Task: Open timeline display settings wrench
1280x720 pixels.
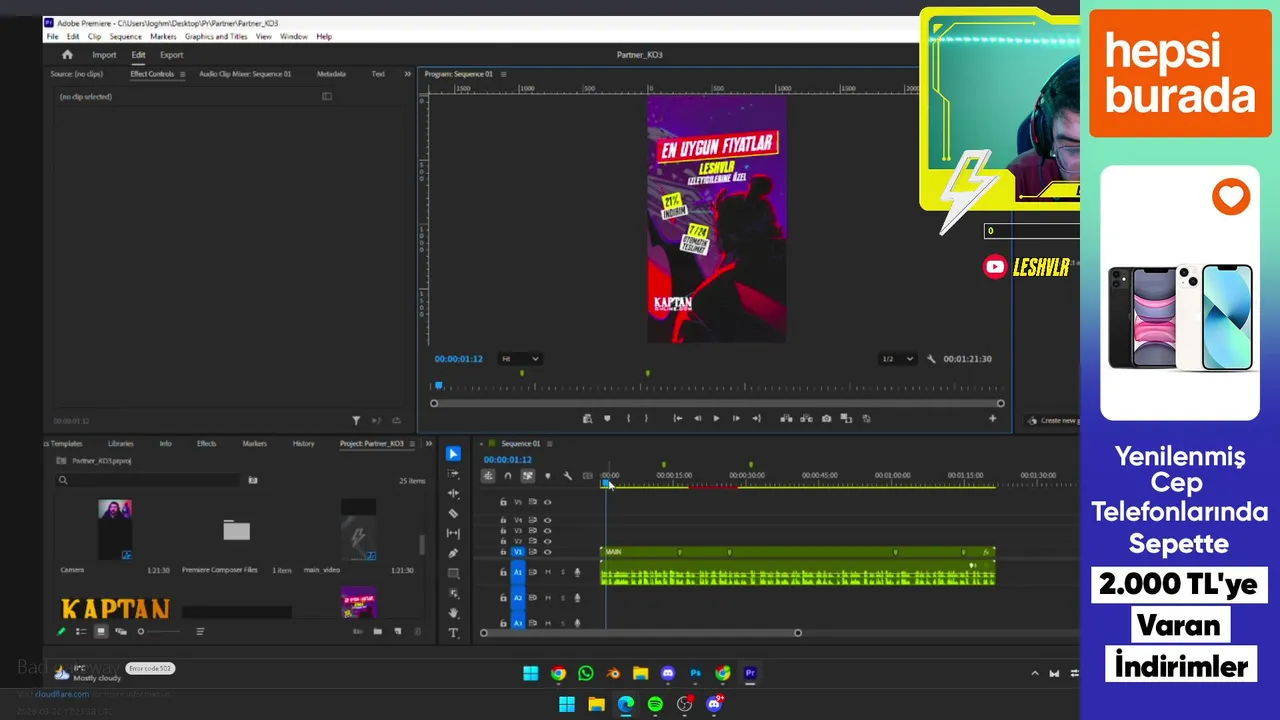Action: click(x=567, y=476)
